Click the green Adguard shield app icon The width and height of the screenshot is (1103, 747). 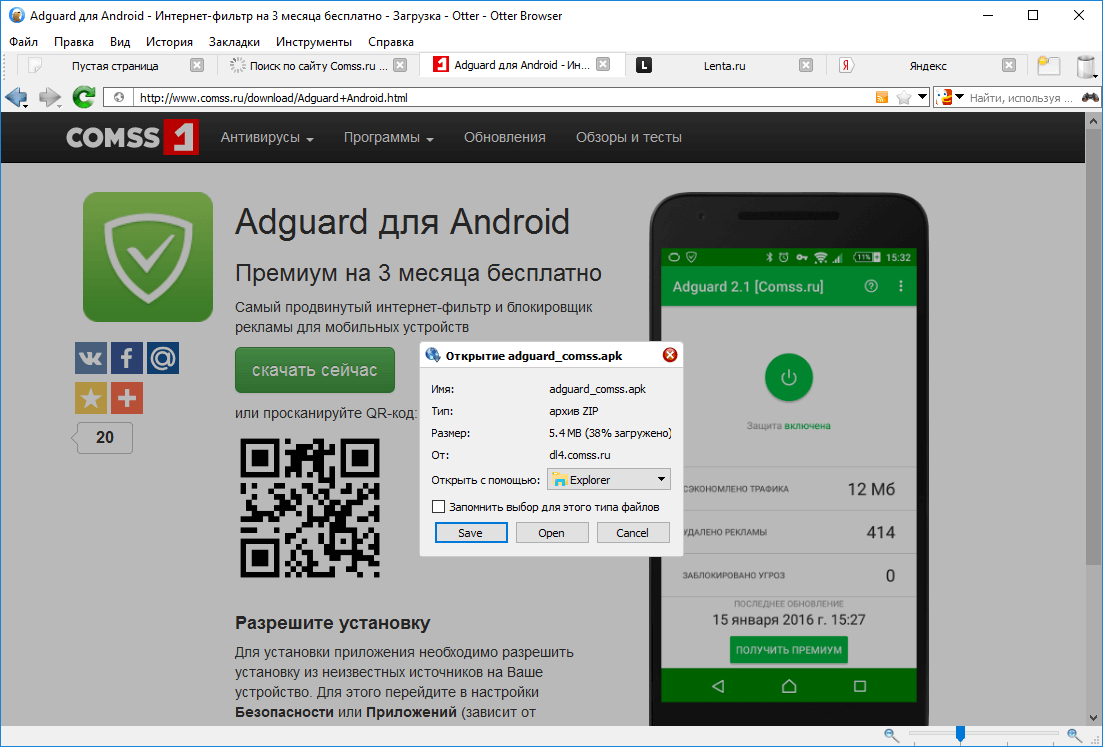coord(148,257)
